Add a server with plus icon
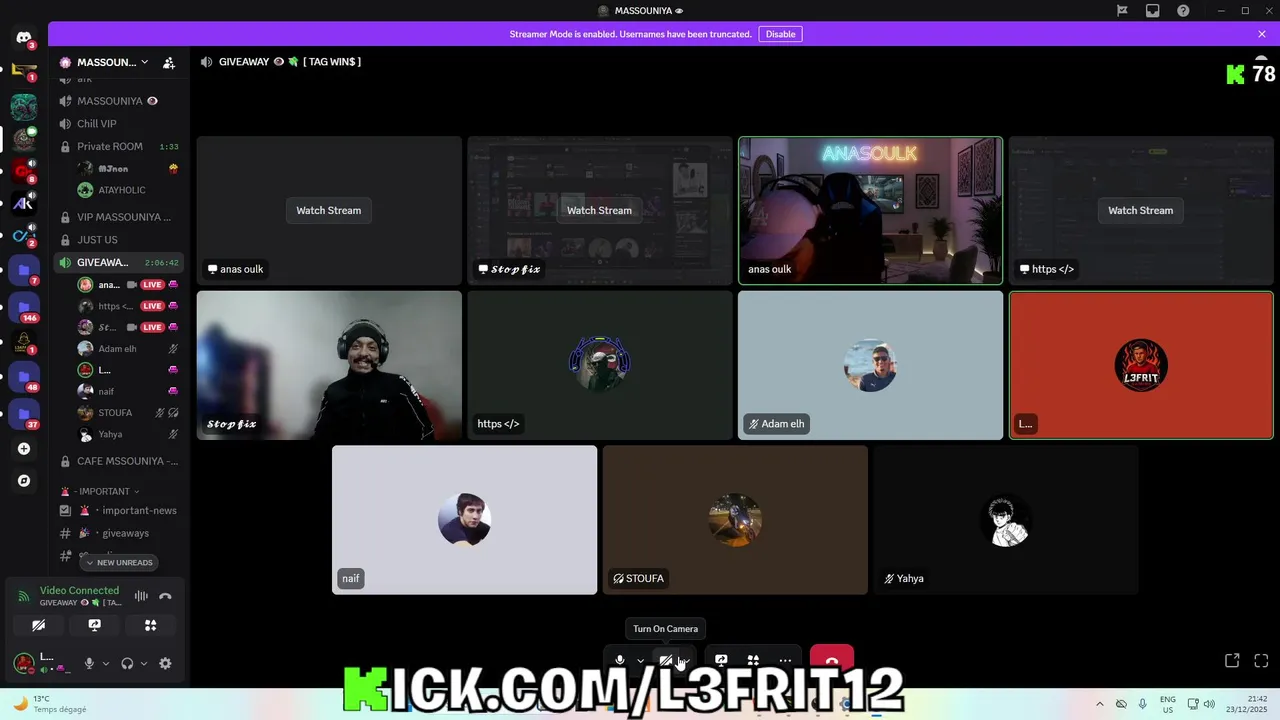Image resolution: width=1280 pixels, height=720 pixels. [24, 449]
